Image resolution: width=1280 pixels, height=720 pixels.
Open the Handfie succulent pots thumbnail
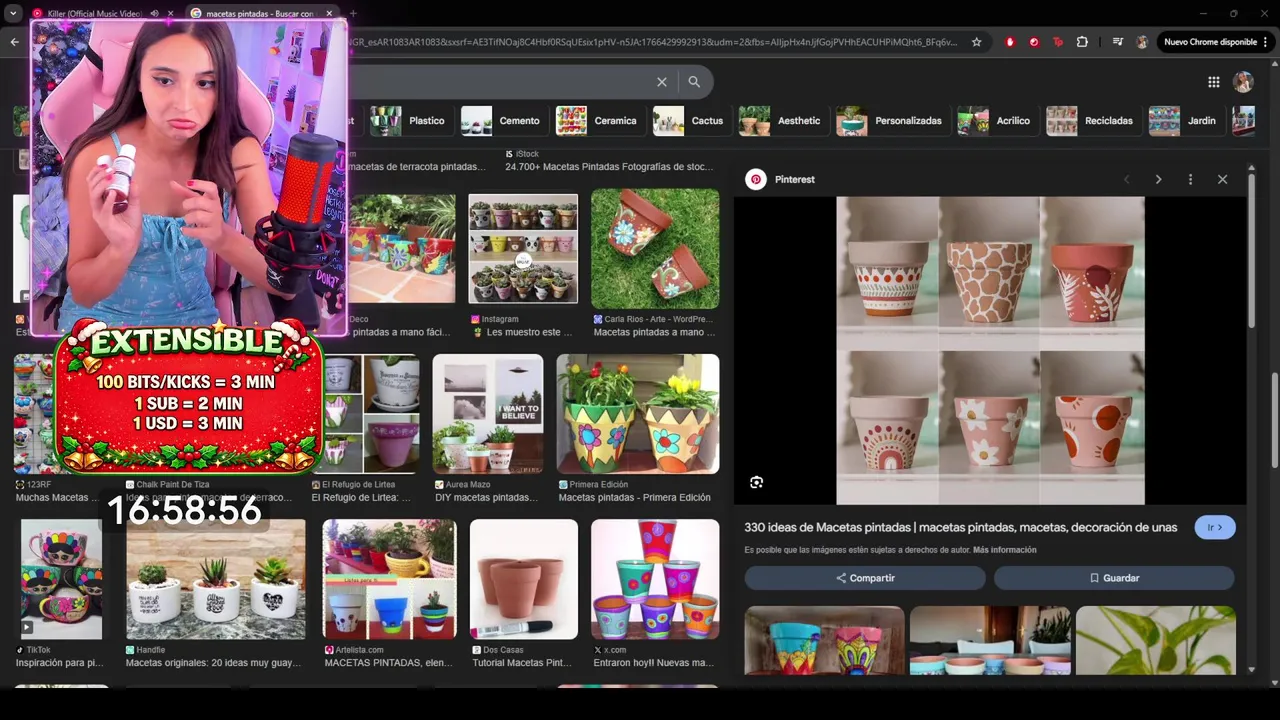coord(216,579)
